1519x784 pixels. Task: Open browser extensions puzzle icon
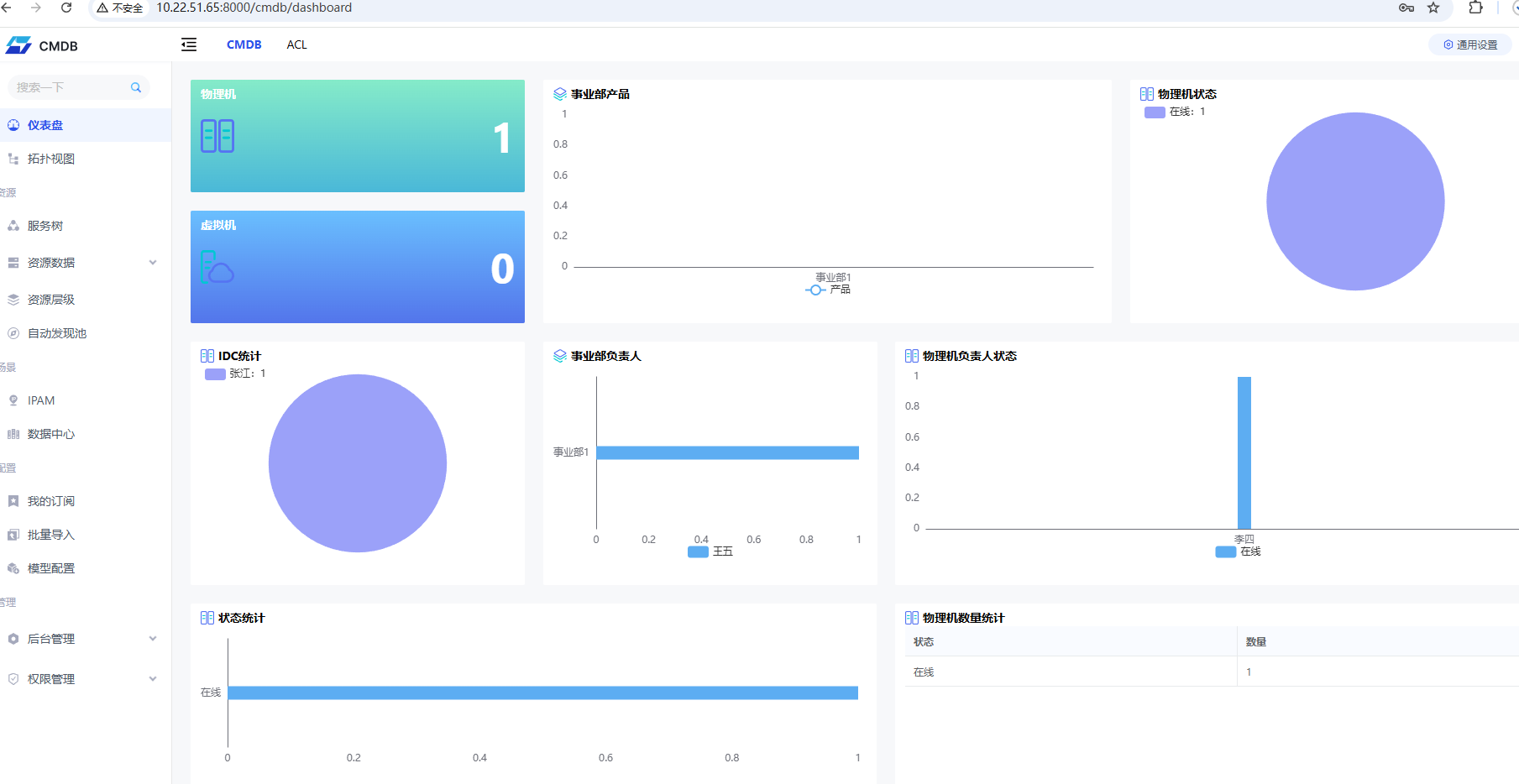coord(1475,8)
